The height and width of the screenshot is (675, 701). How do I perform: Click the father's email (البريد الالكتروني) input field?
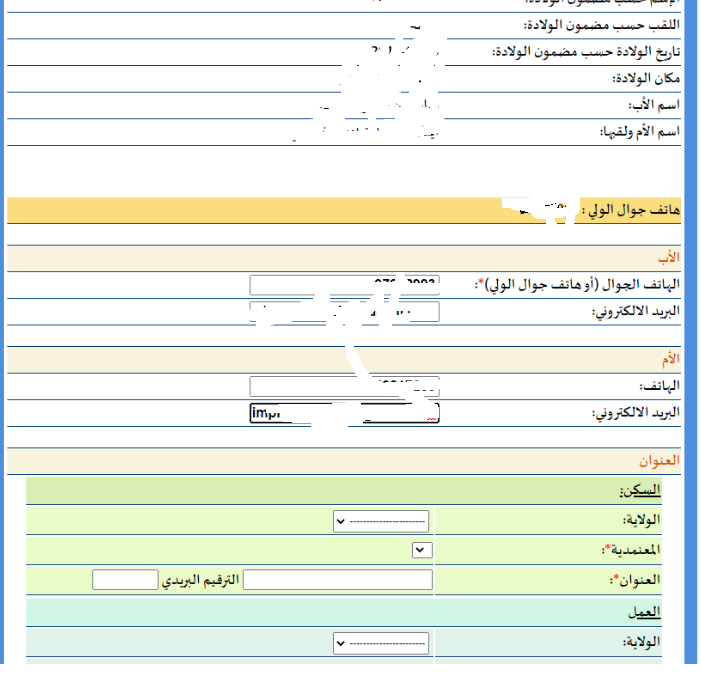click(x=346, y=313)
